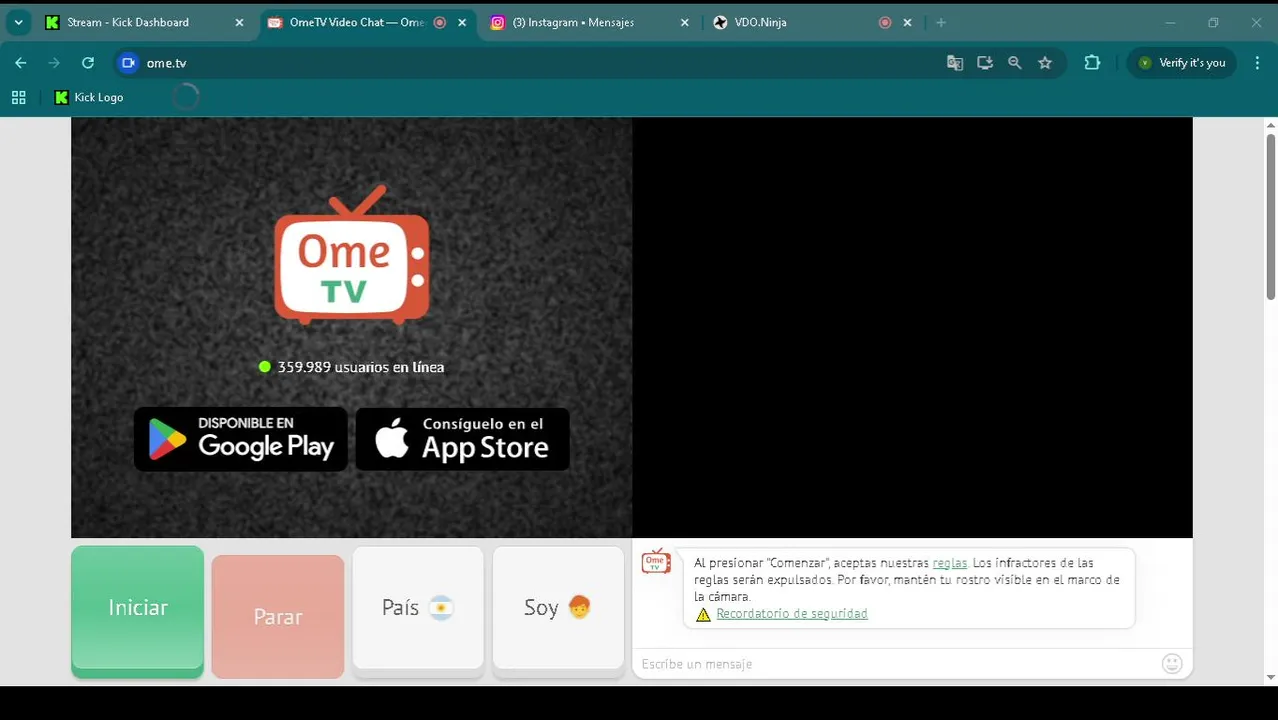Image resolution: width=1278 pixels, height=720 pixels.
Task: Open the Kick Logo bookmark
Action: point(89,97)
